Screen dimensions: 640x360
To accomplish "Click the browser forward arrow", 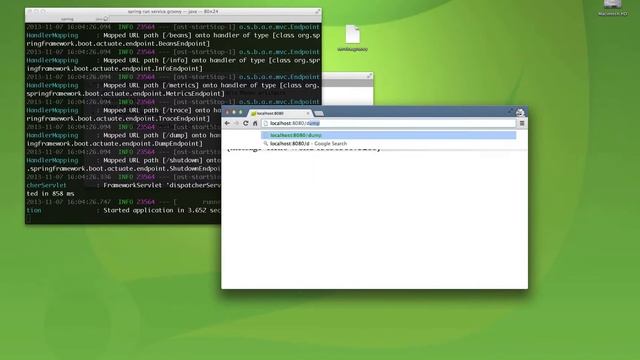I will (x=236, y=123).
